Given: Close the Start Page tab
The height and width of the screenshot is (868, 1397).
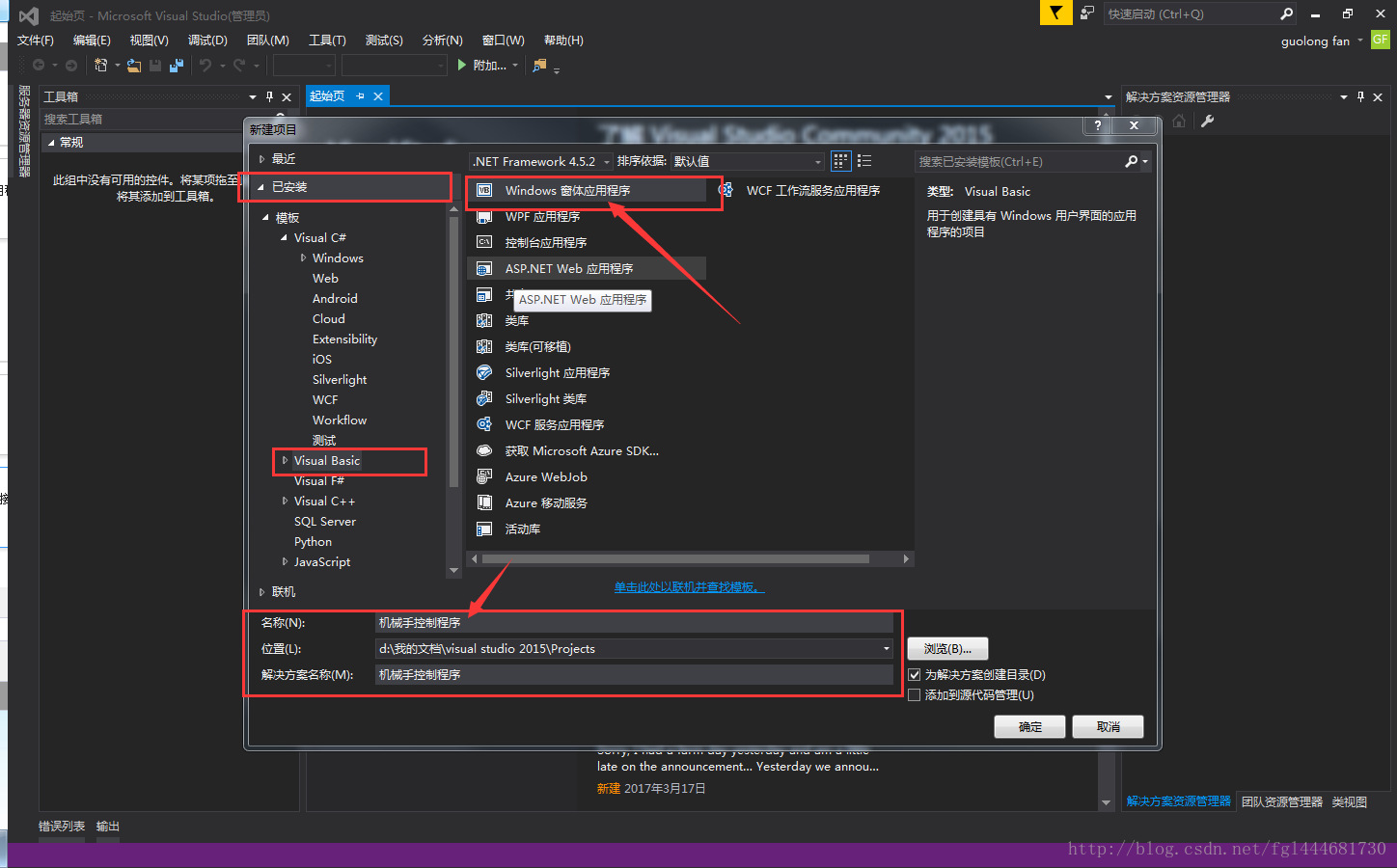Looking at the screenshot, I should click(378, 96).
